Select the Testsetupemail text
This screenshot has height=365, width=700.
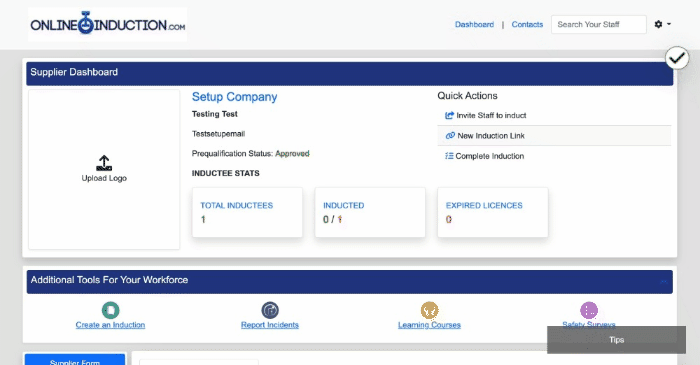pos(218,134)
